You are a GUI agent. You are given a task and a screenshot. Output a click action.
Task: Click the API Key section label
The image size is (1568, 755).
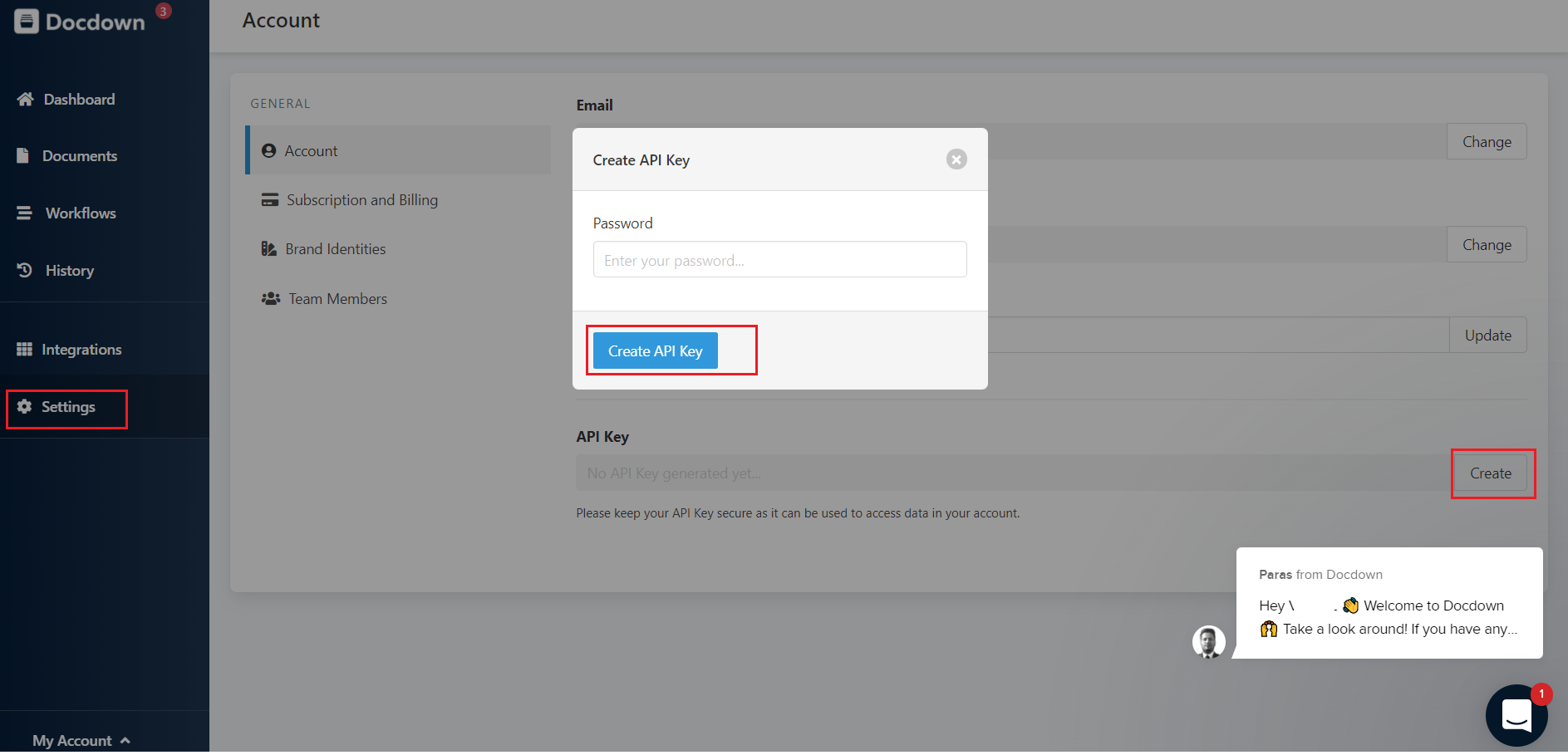(602, 436)
